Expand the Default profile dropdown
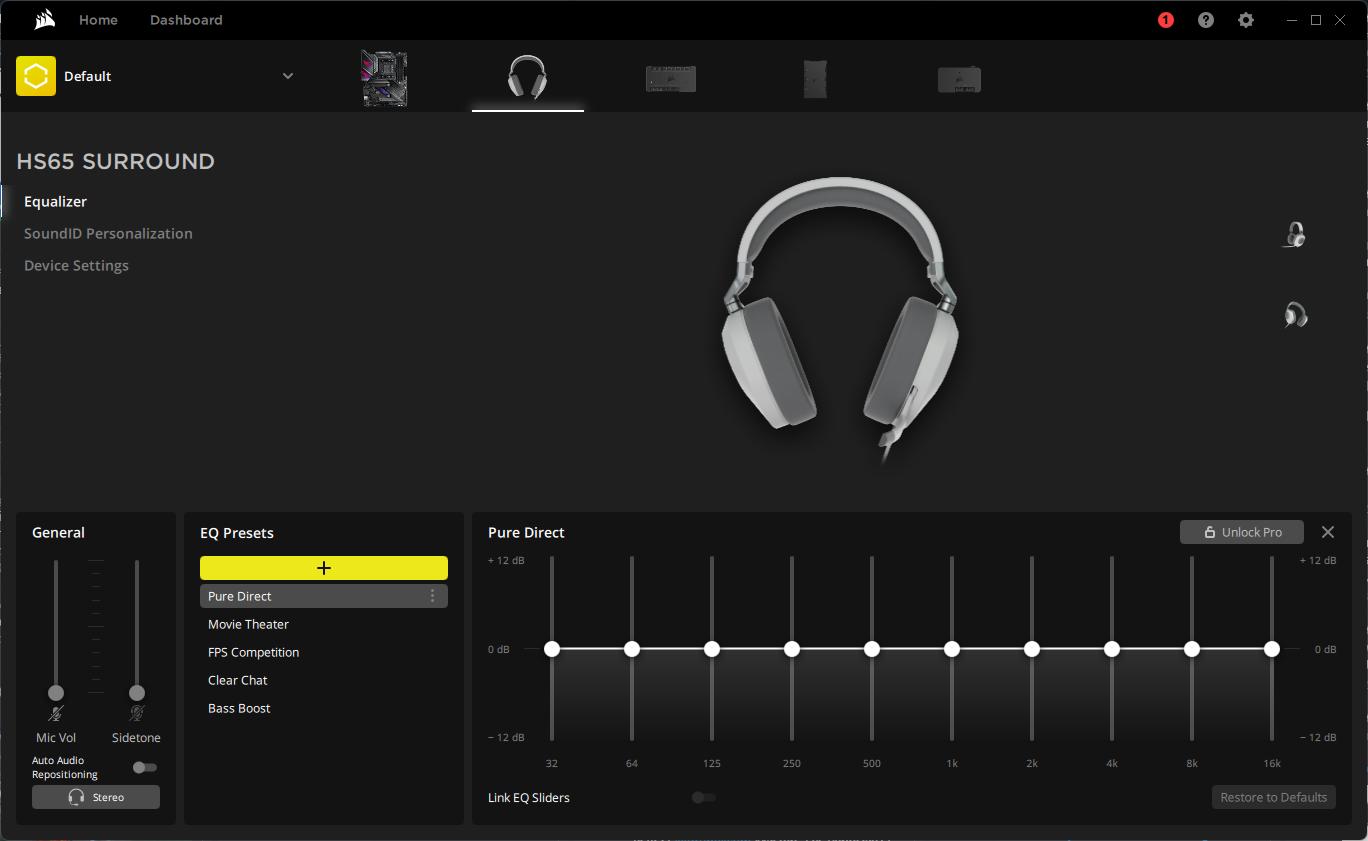Screen dimensions: 1368x841 point(288,76)
